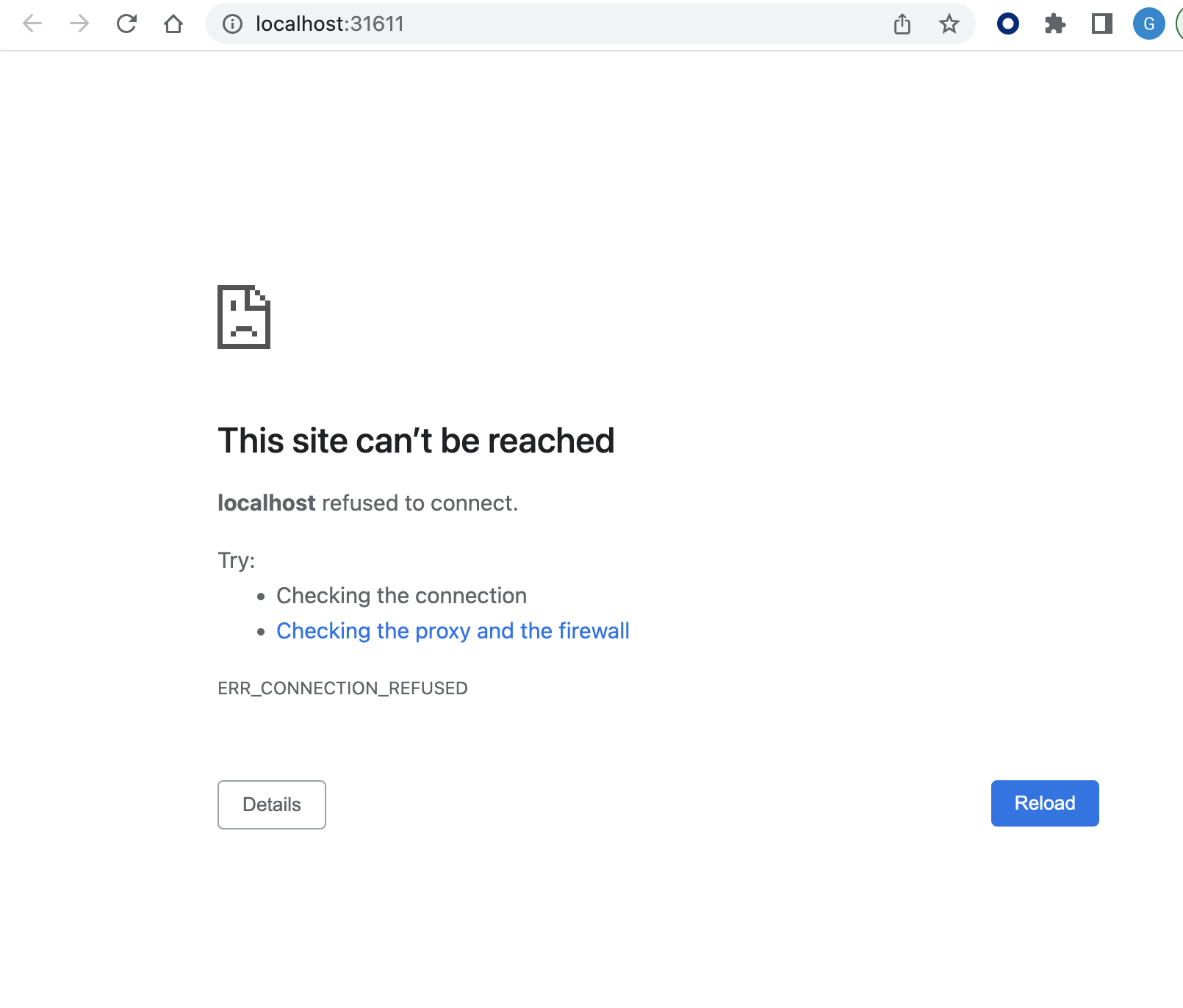
Task: Click the forward navigation arrow
Action: pyautogui.click(x=78, y=24)
